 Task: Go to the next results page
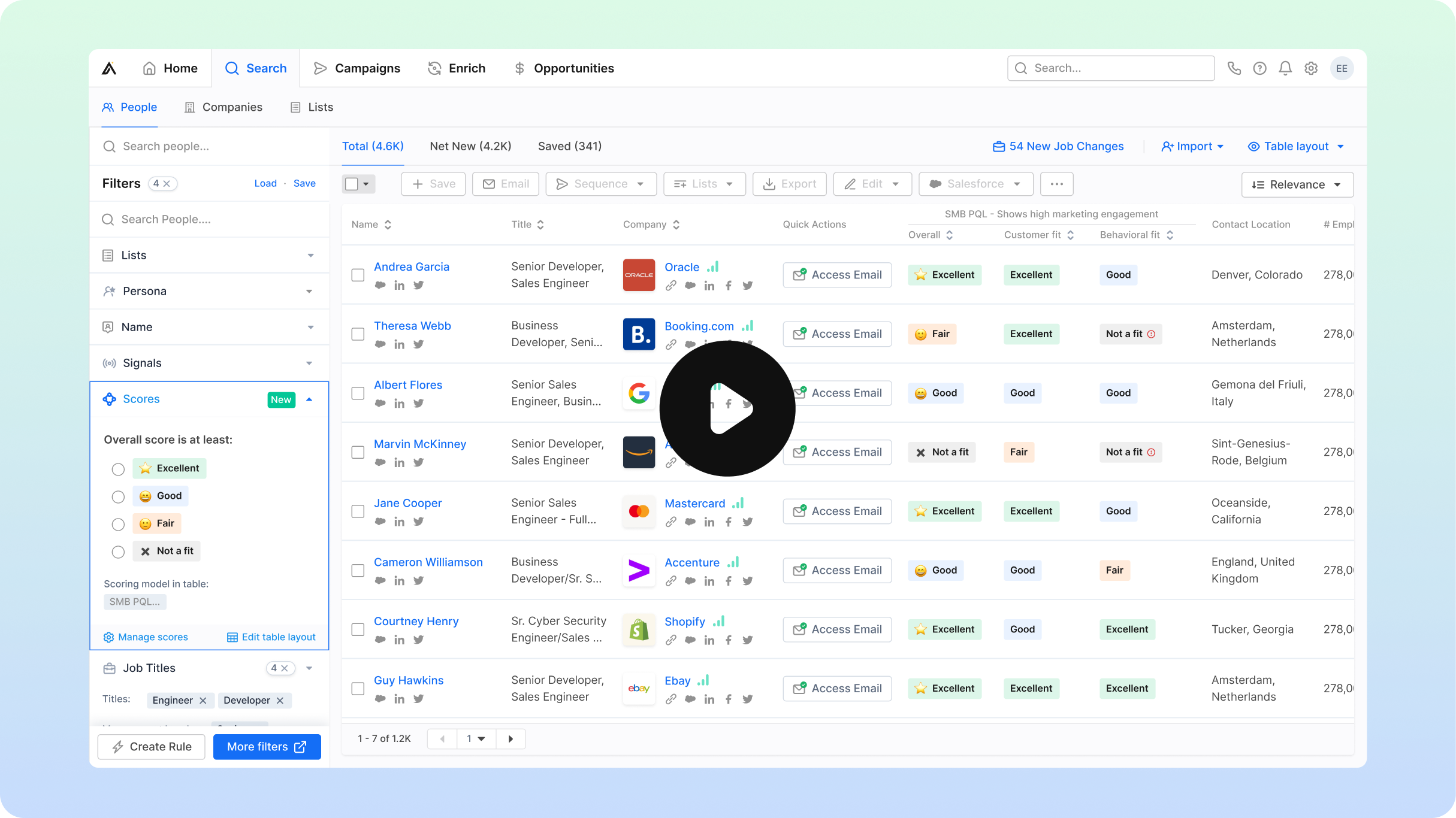click(510, 739)
